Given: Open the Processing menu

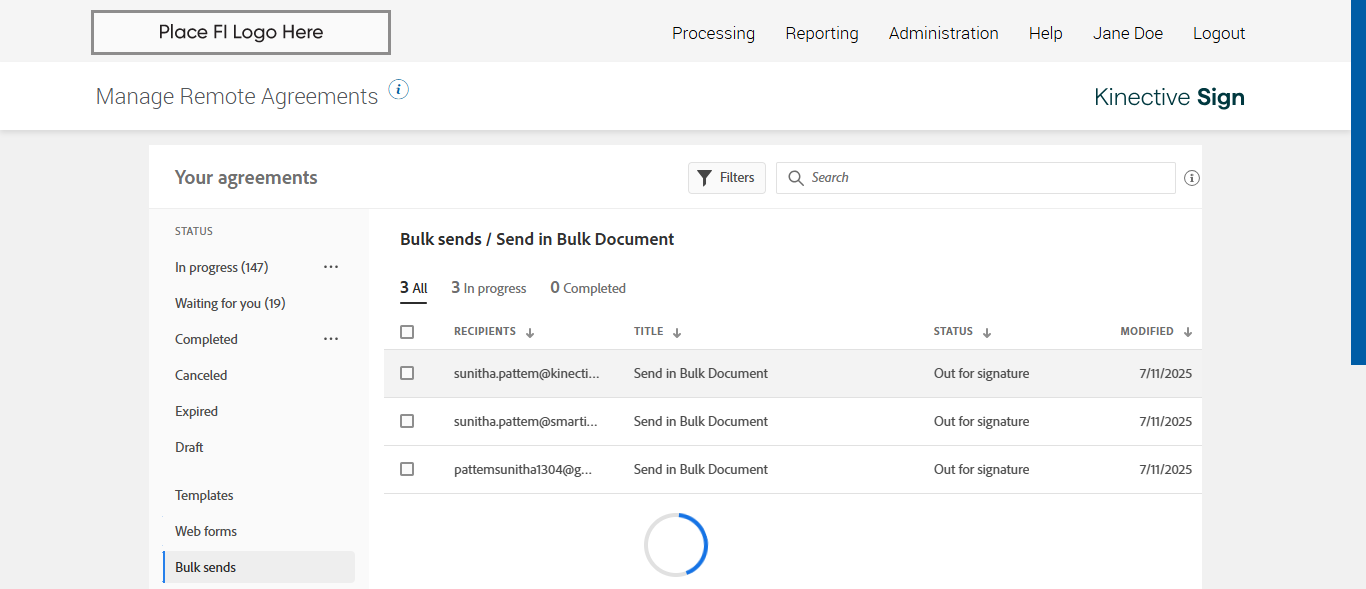Looking at the screenshot, I should pyautogui.click(x=713, y=33).
